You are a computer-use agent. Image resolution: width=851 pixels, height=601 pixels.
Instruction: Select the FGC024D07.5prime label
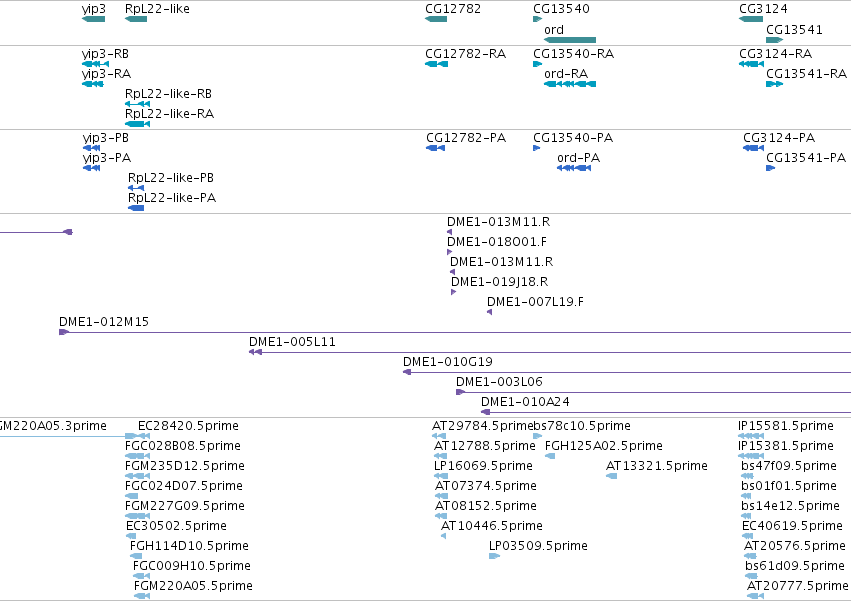[183, 486]
